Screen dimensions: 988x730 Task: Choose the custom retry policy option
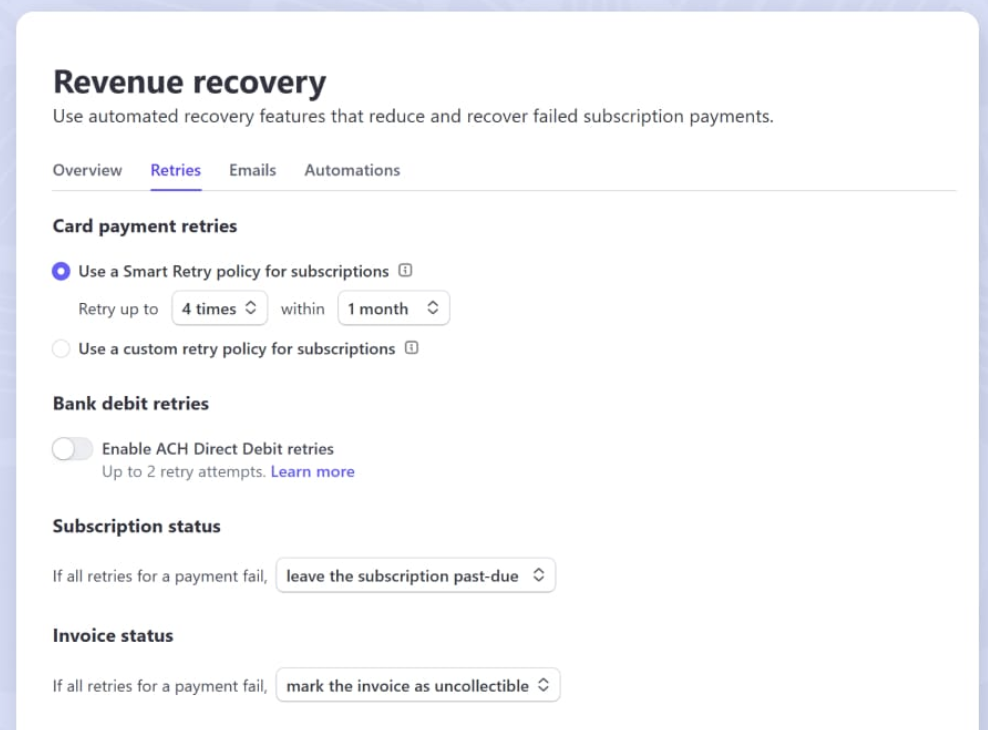pyautogui.click(x=60, y=348)
